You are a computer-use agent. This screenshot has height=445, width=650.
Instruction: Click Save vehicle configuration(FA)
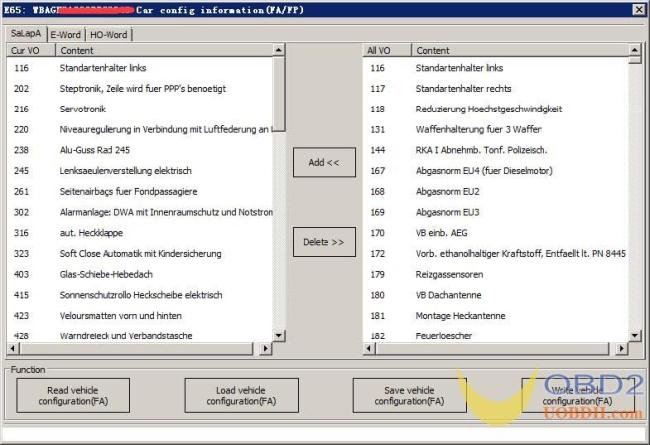409,396
